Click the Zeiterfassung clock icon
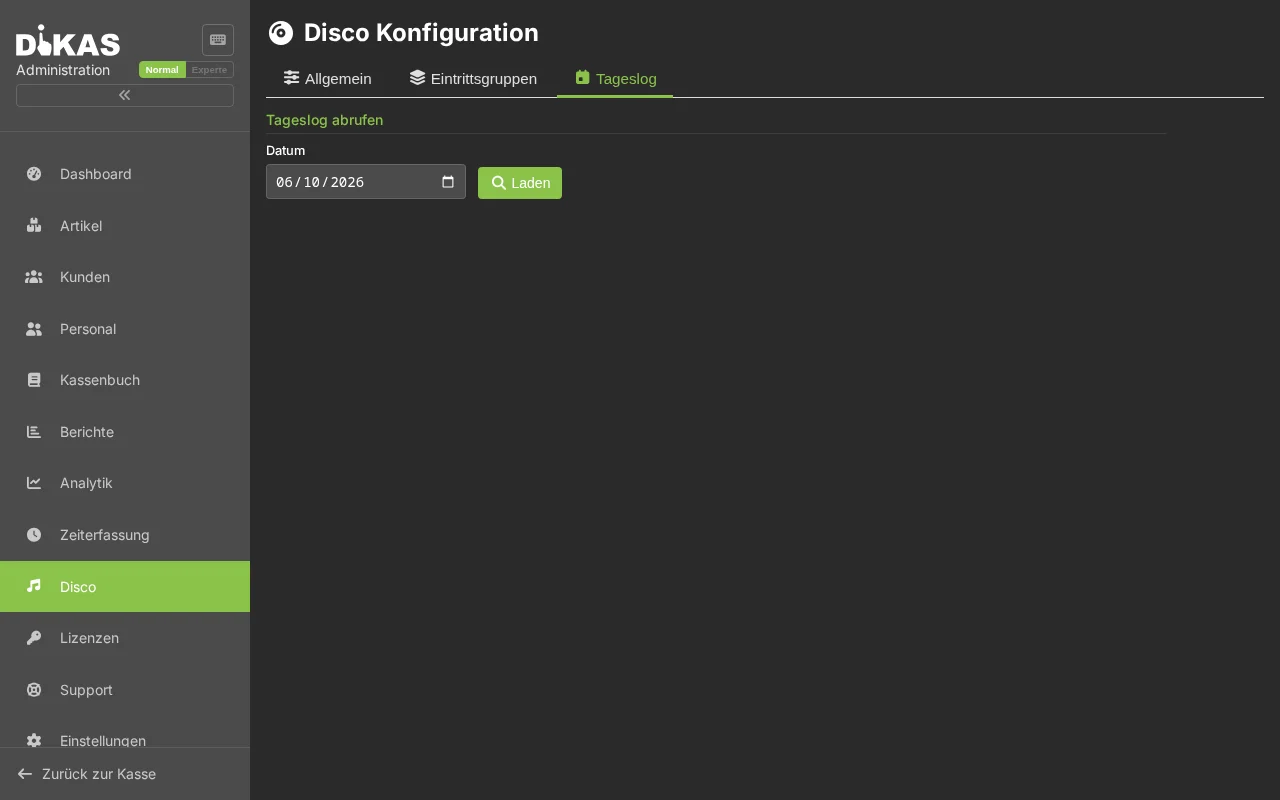1280x800 pixels. tap(34, 535)
